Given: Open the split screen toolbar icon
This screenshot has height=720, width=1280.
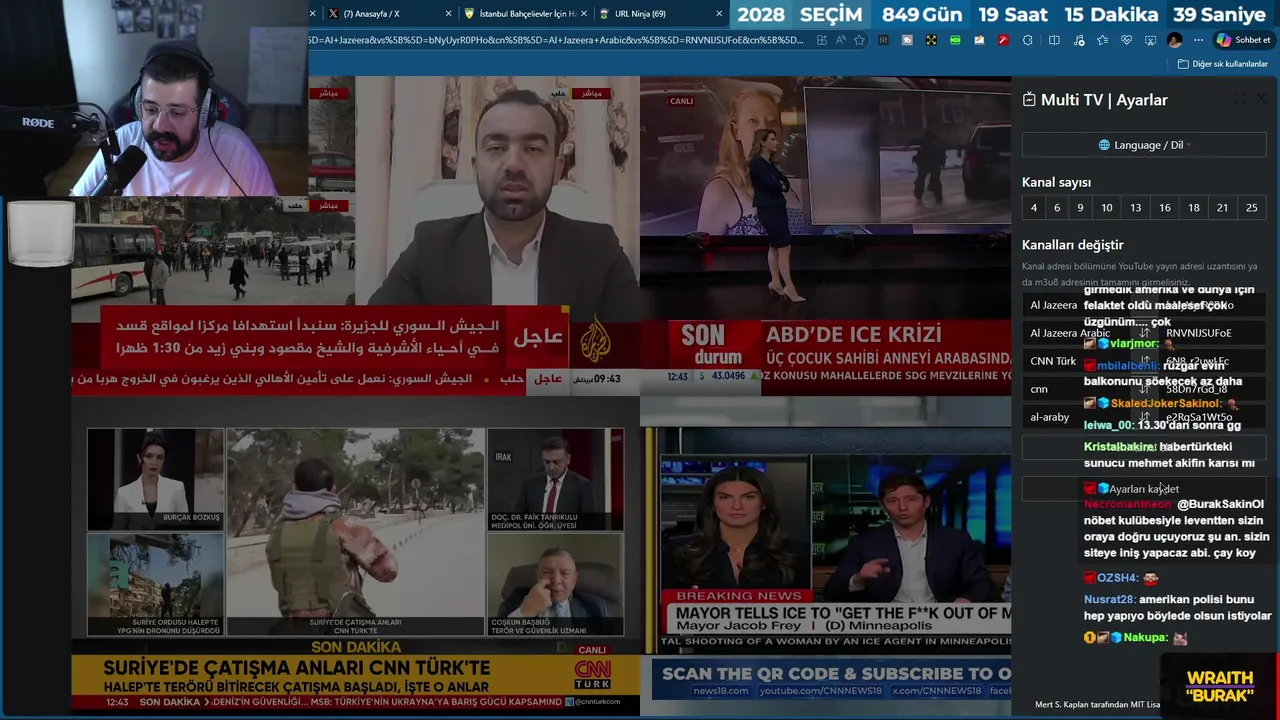Looking at the screenshot, I should 1054,40.
